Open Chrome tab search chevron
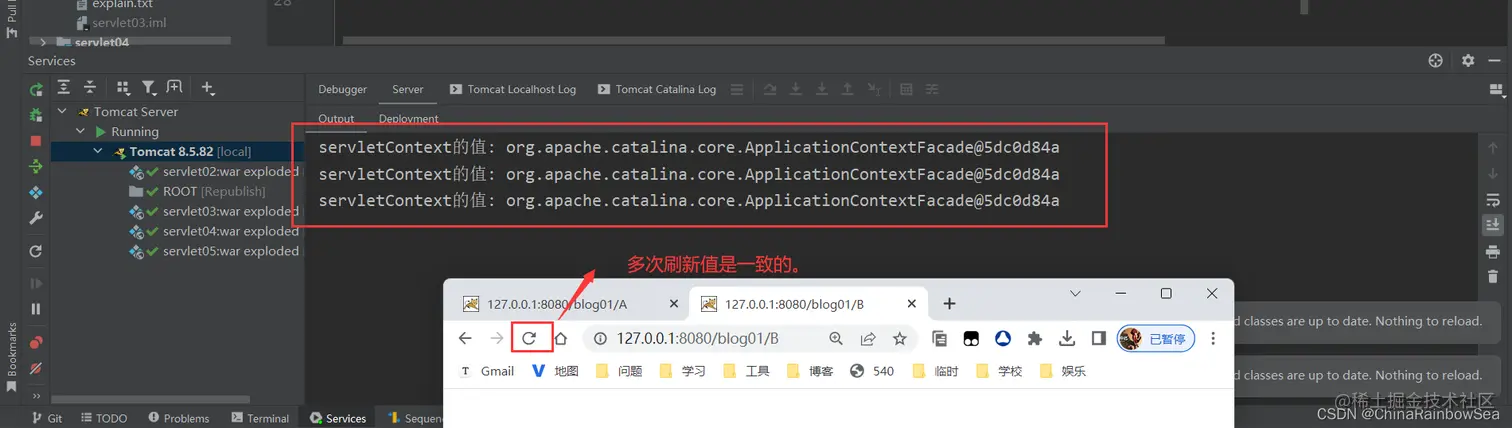 1075,294
